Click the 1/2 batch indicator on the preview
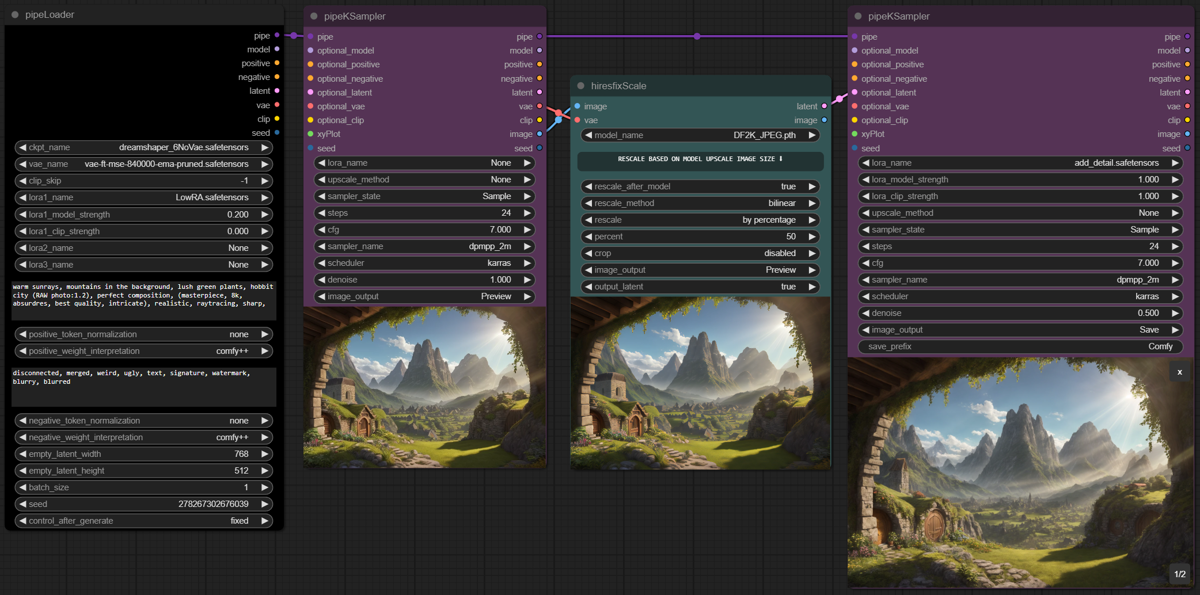This screenshot has width=1200, height=595. [x=1180, y=576]
